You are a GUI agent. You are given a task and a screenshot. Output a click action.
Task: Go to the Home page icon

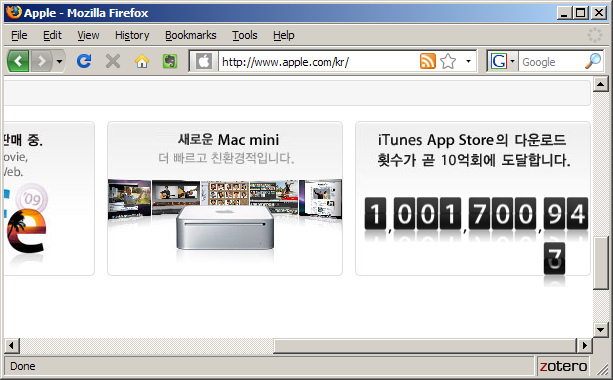(142, 61)
